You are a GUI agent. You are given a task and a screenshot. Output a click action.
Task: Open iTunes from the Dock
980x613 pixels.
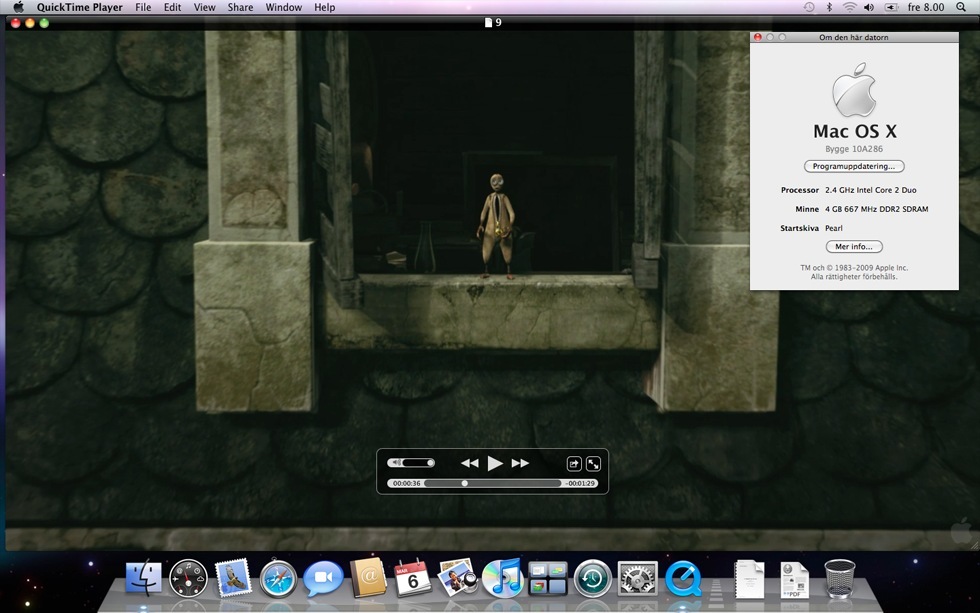coord(502,578)
